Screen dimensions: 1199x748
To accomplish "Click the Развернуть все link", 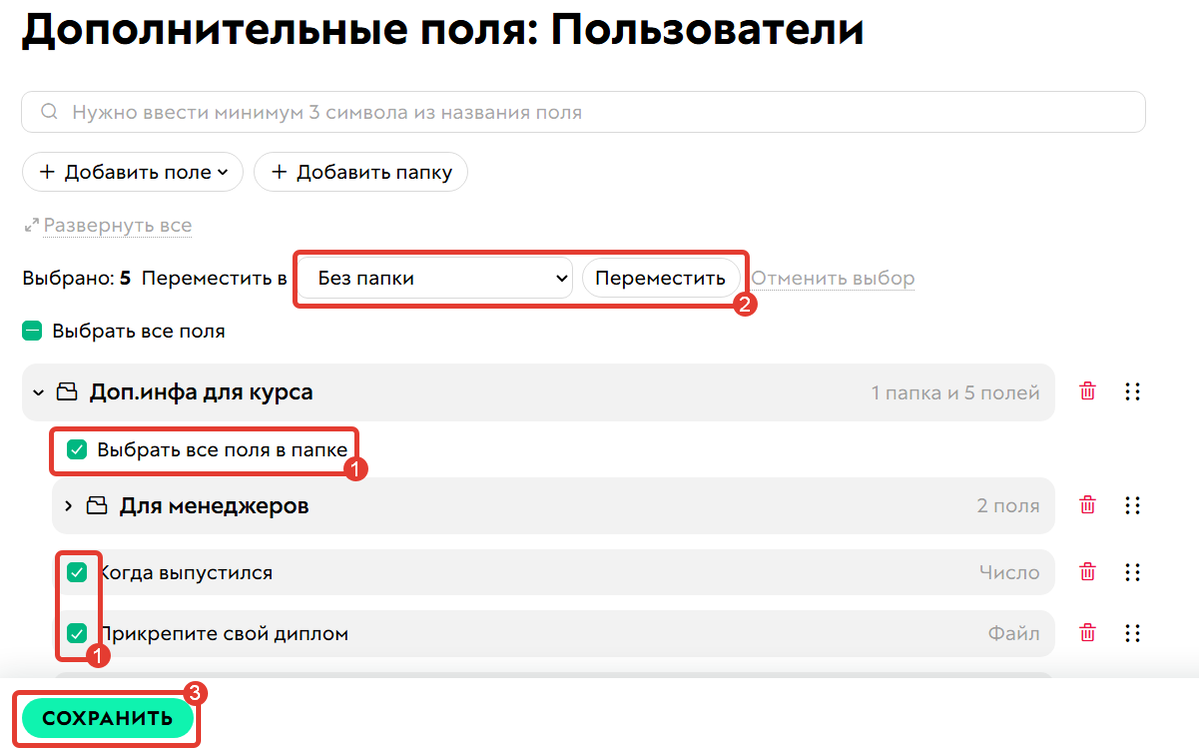I will pos(117,225).
